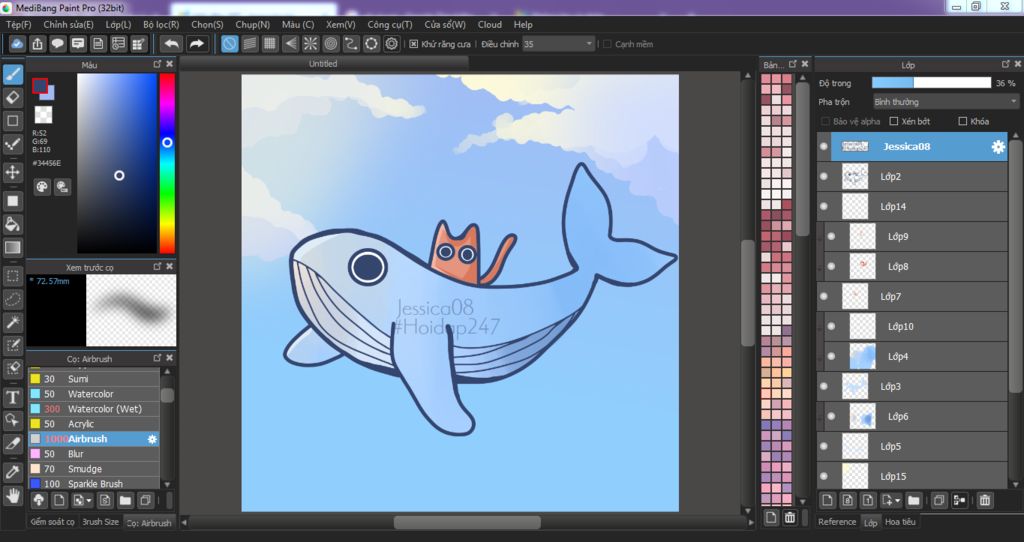The image size is (1024, 542).
Task: Enable the concentric circle snap guide
Action: click(x=330, y=44)
